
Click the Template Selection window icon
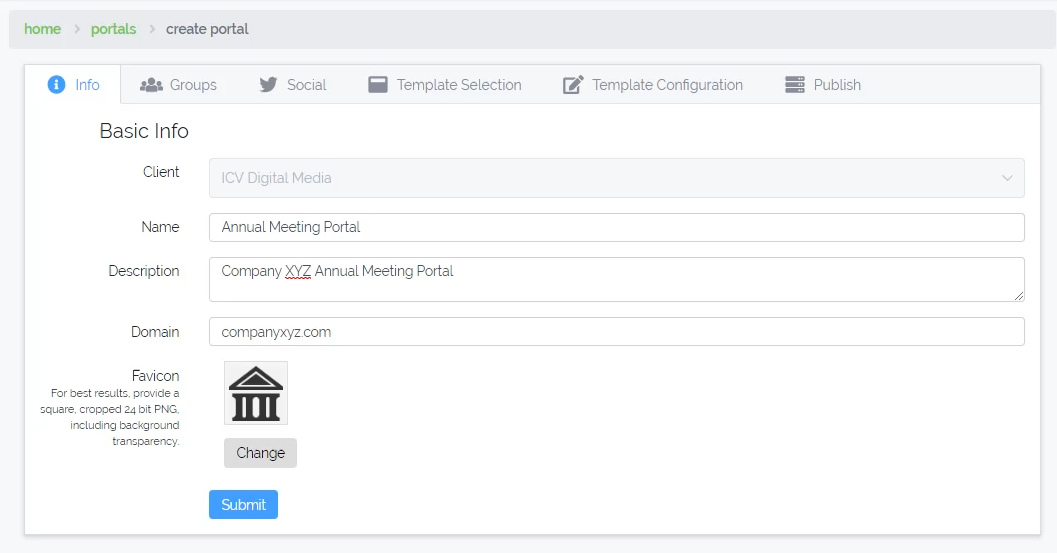[x=378, y=85]
